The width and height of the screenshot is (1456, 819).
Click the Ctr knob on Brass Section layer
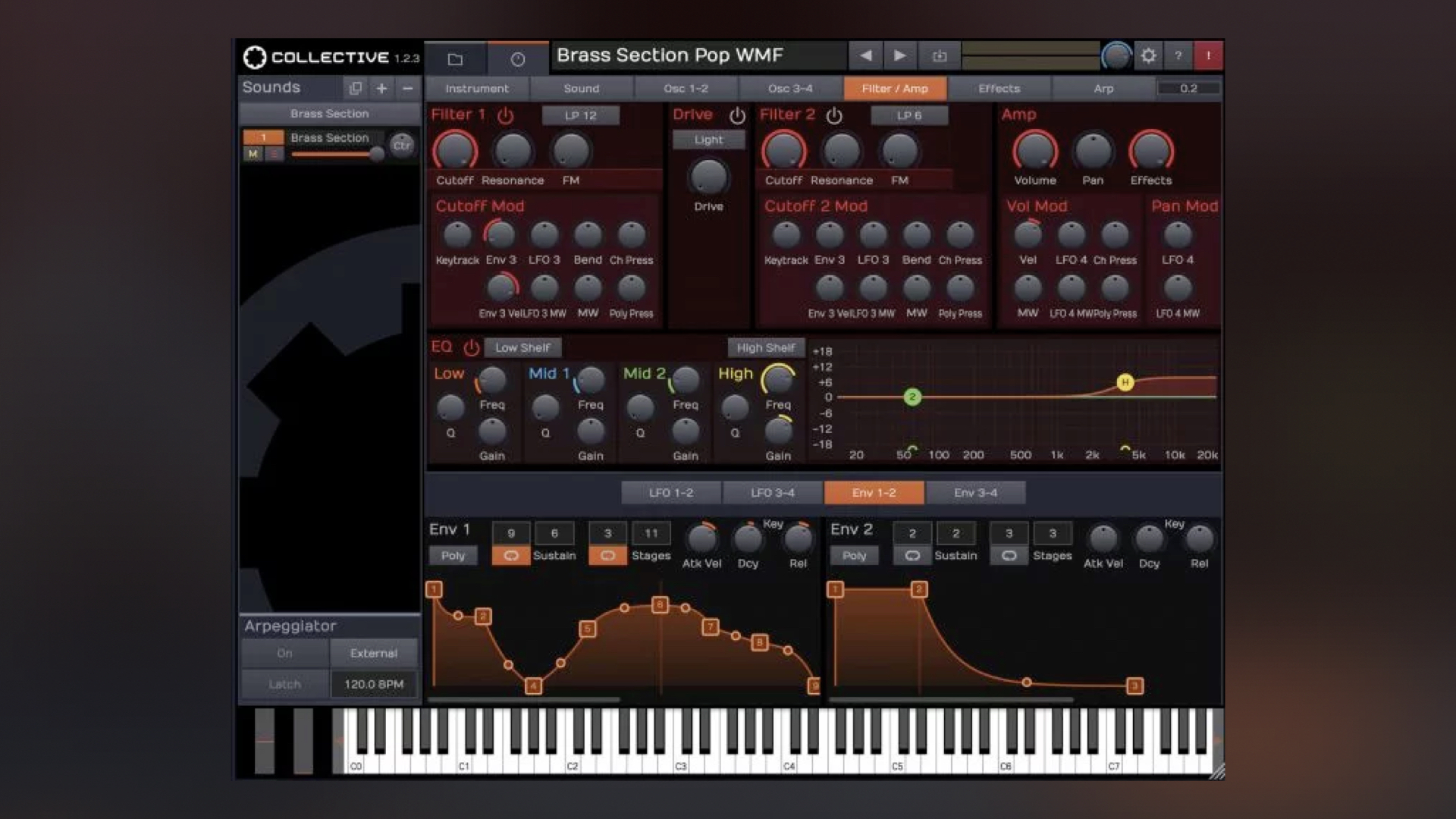click(402, 145)
